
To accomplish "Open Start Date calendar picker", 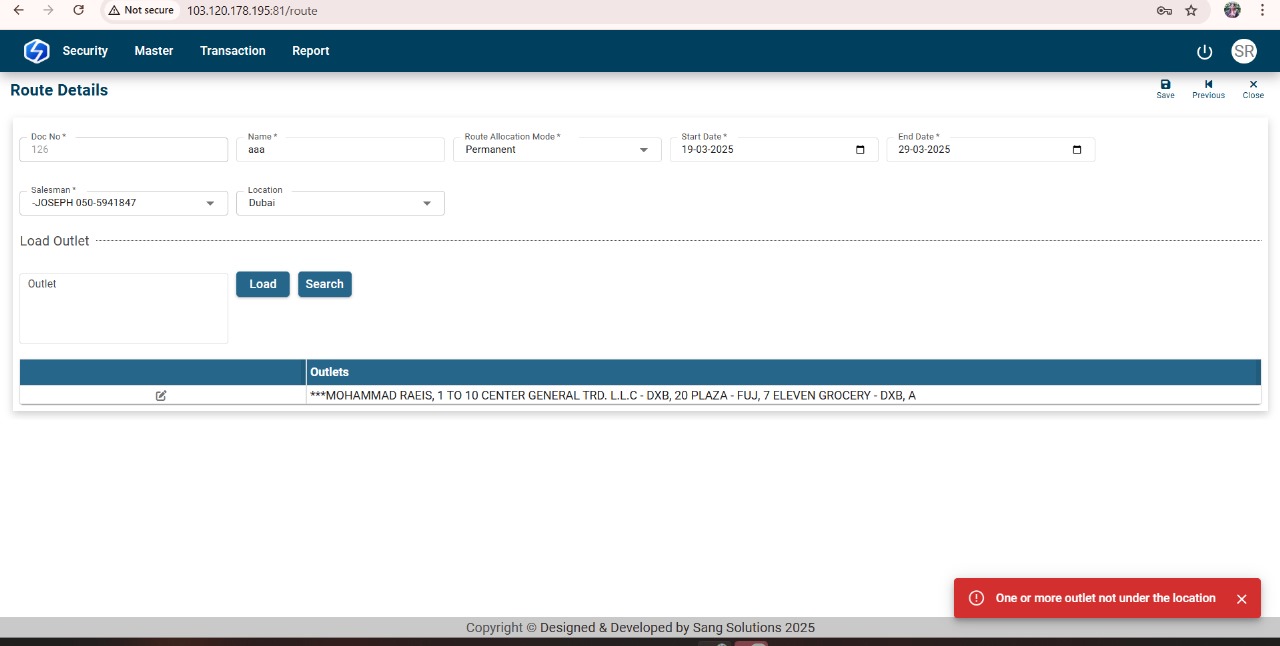I will 860,150.
